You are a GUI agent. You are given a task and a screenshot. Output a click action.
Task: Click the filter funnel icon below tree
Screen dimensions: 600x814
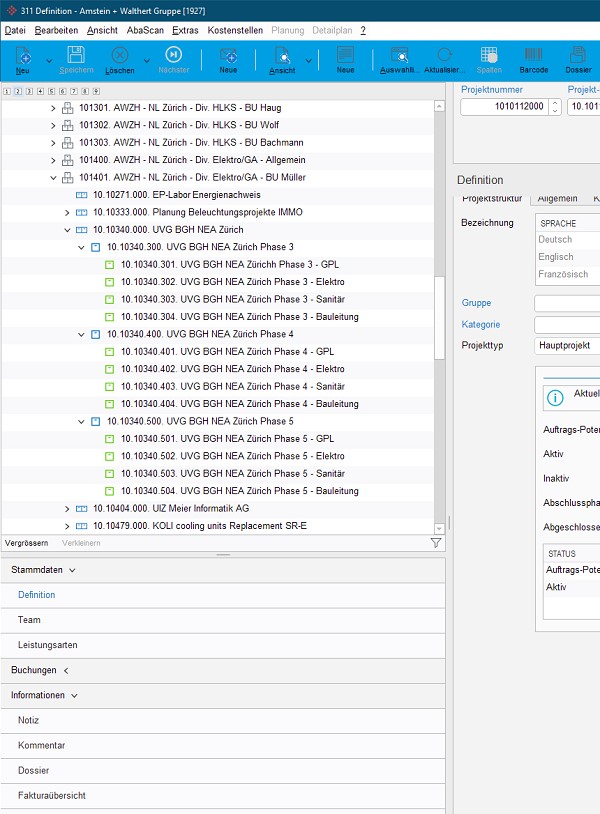(436, 543)
